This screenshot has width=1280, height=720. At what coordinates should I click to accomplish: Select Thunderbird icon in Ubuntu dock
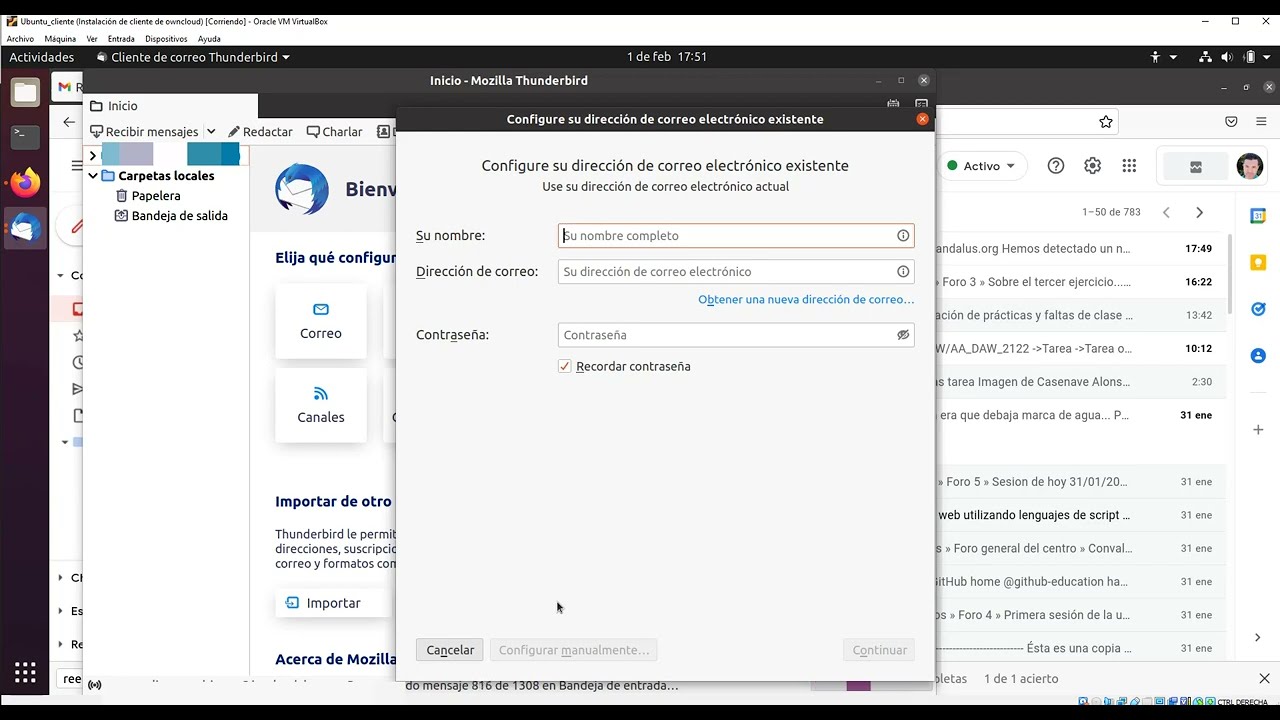(25, 228)
